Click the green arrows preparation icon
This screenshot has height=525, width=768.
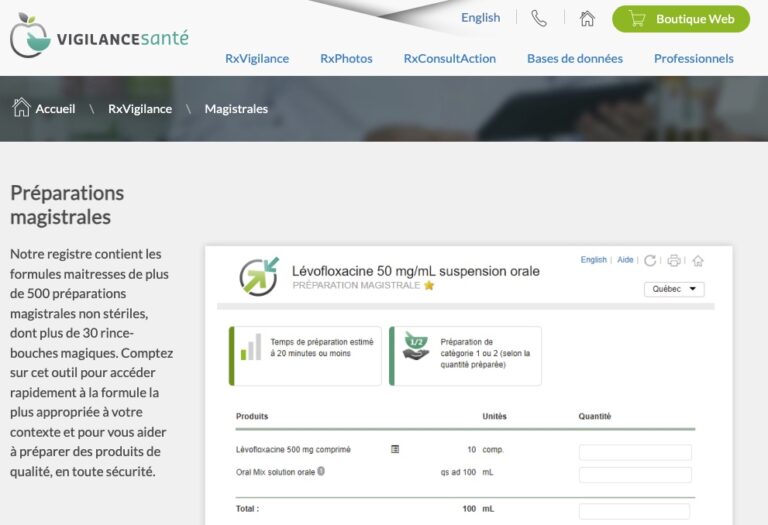259,276
